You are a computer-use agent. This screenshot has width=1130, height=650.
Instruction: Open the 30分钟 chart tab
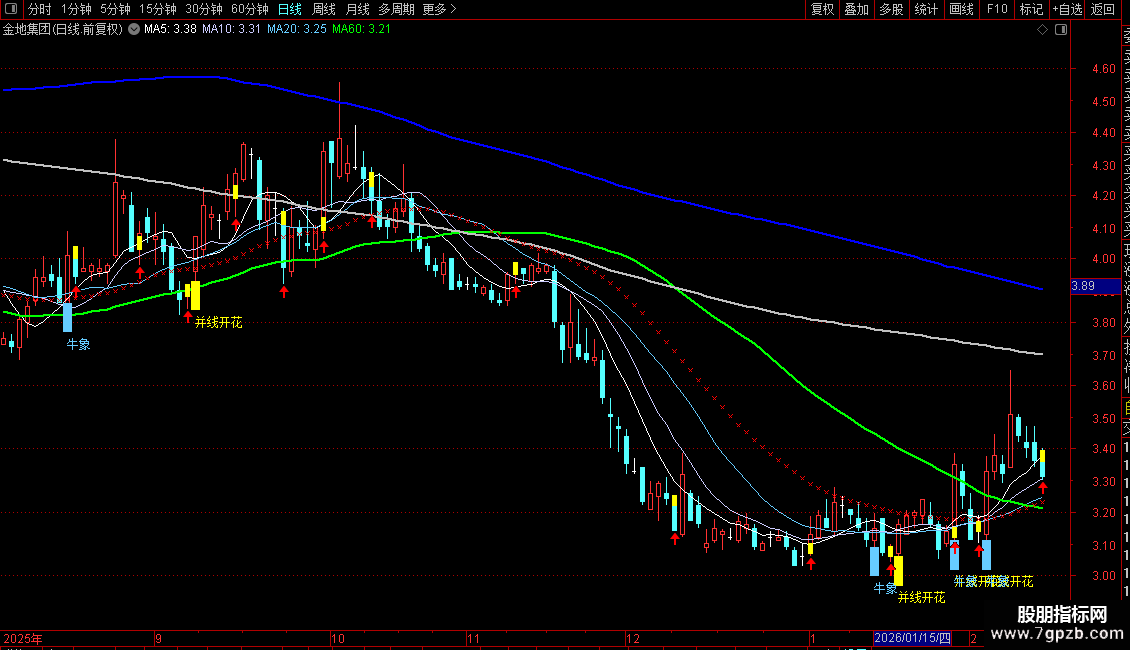(x=204, y=9)
